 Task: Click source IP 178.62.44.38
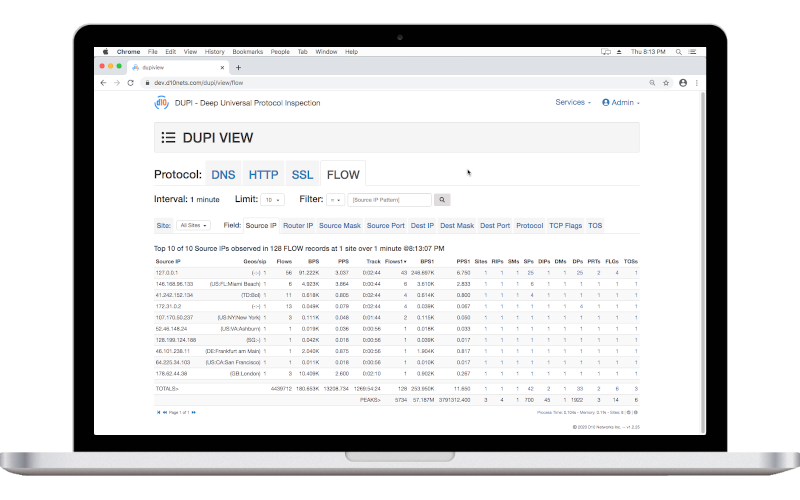pyautogui.click(x=171, y=374)
